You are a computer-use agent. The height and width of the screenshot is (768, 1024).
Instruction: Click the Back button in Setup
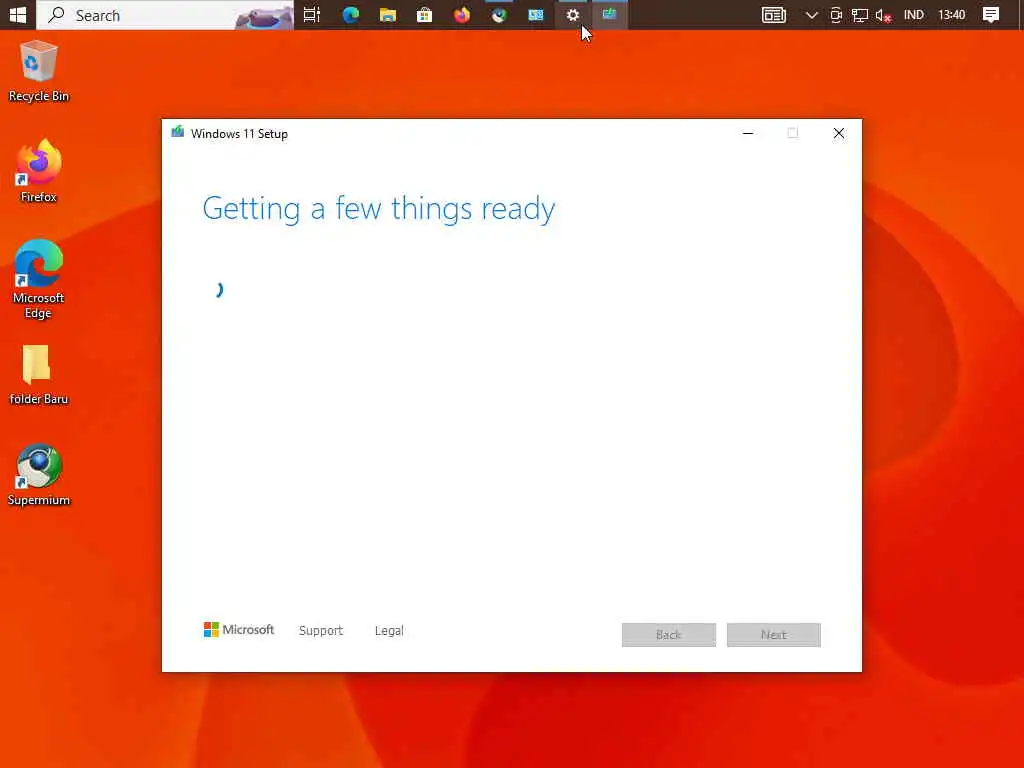tap(669, 635)
